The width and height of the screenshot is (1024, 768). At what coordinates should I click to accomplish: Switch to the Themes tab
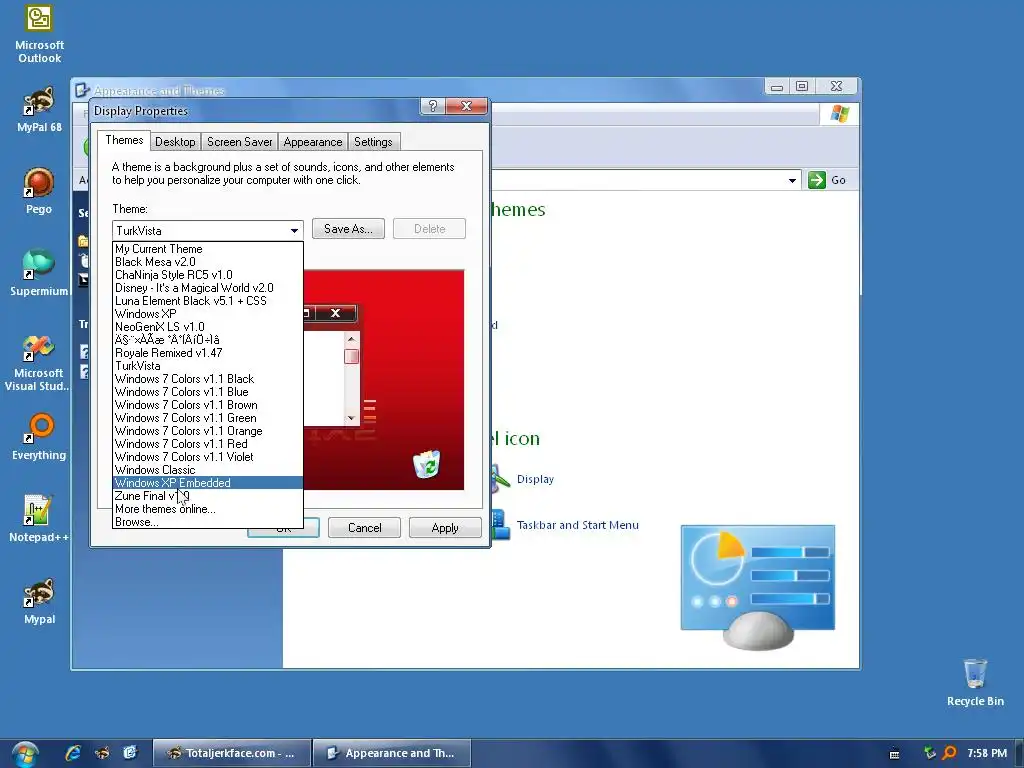pos(124,140)
